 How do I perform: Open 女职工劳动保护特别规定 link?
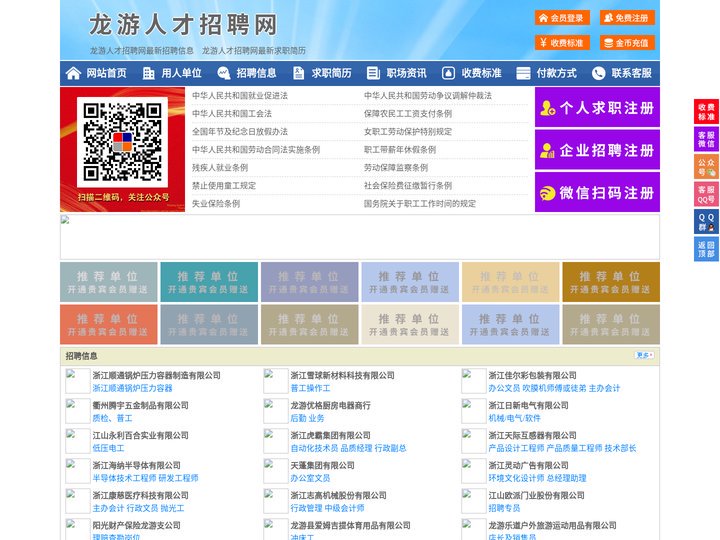click(408, 131)
